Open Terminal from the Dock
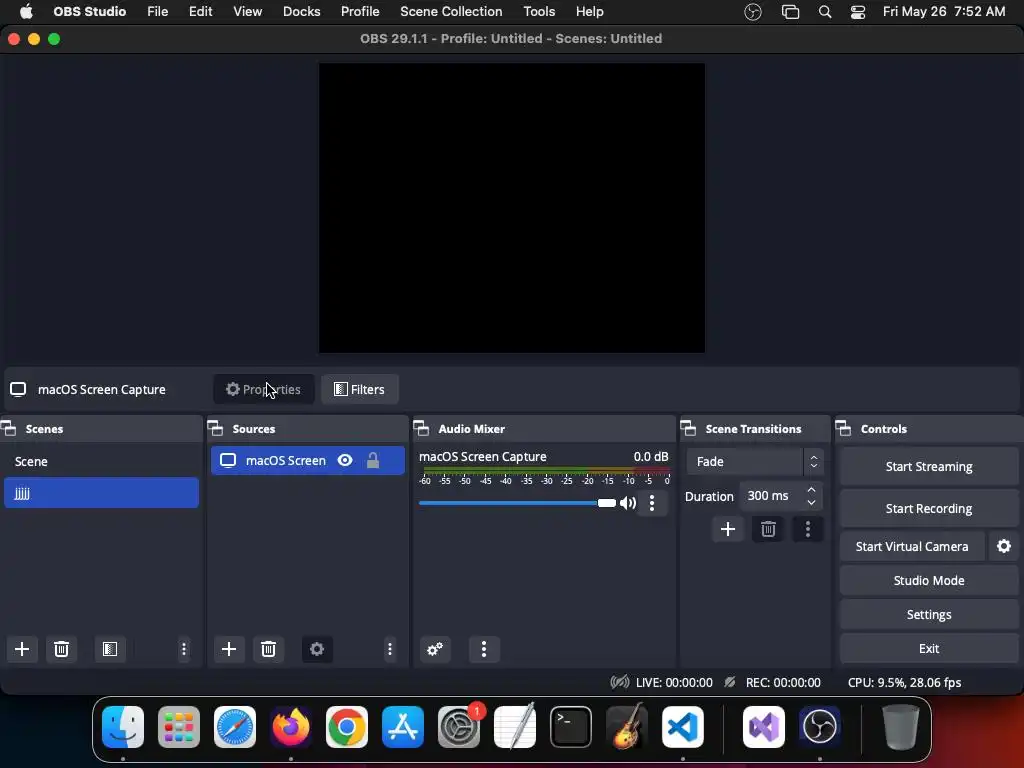This screenshot has height=768, width=1024. coord(571,727)
